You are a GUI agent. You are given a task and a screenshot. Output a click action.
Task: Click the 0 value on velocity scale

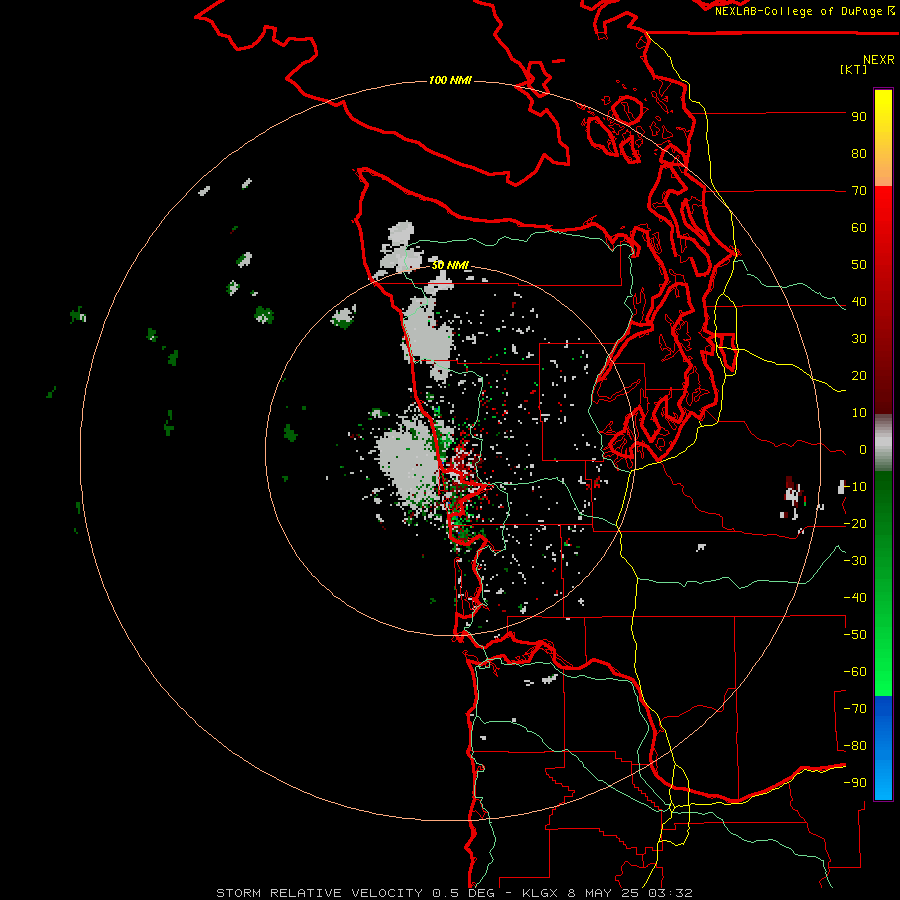tap(863, 450)
